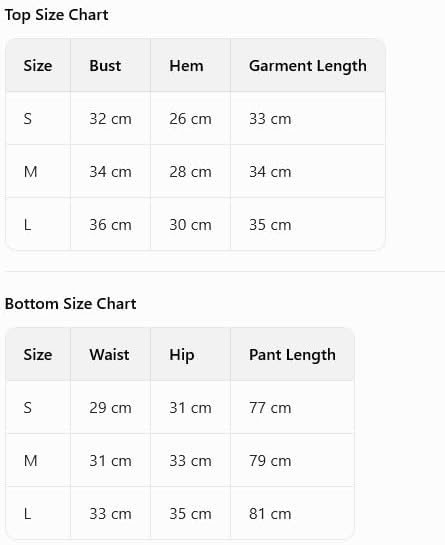Click the Garment Length column header
Viewport: 445px width, 545px height.
(308, 66)
